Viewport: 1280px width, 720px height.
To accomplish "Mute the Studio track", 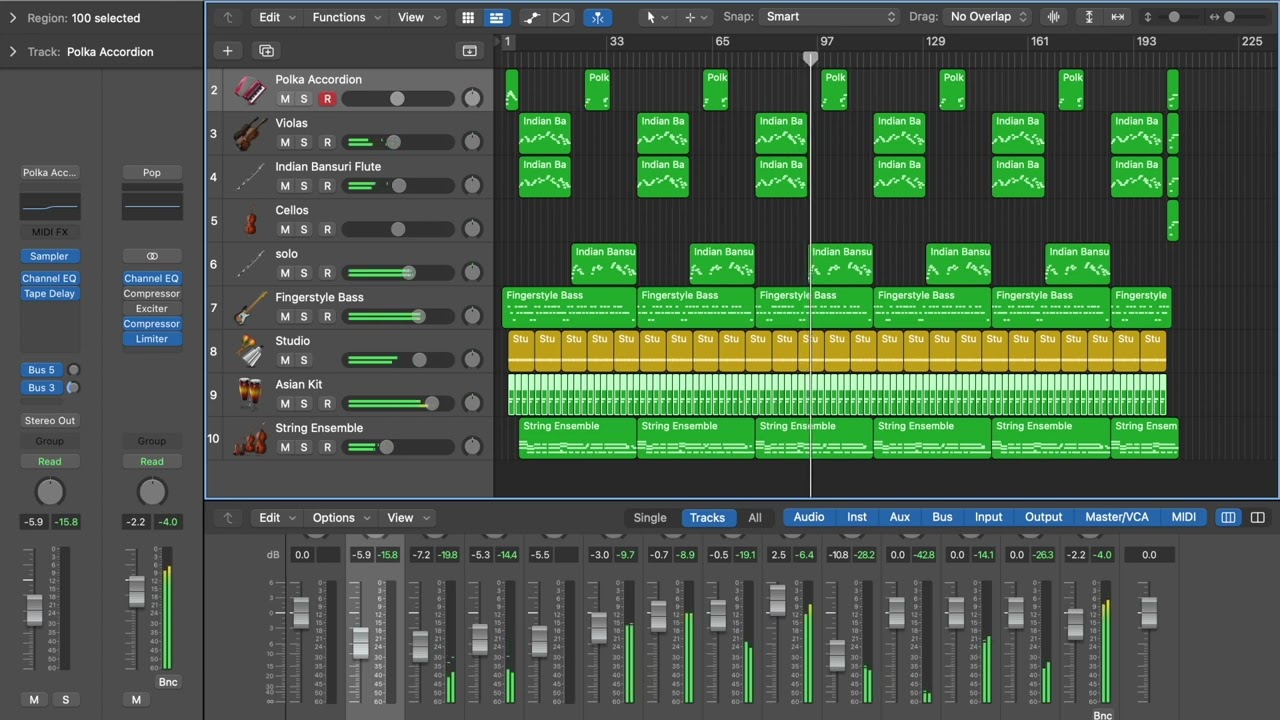I will pyautogui.click(x=285, y=360).
